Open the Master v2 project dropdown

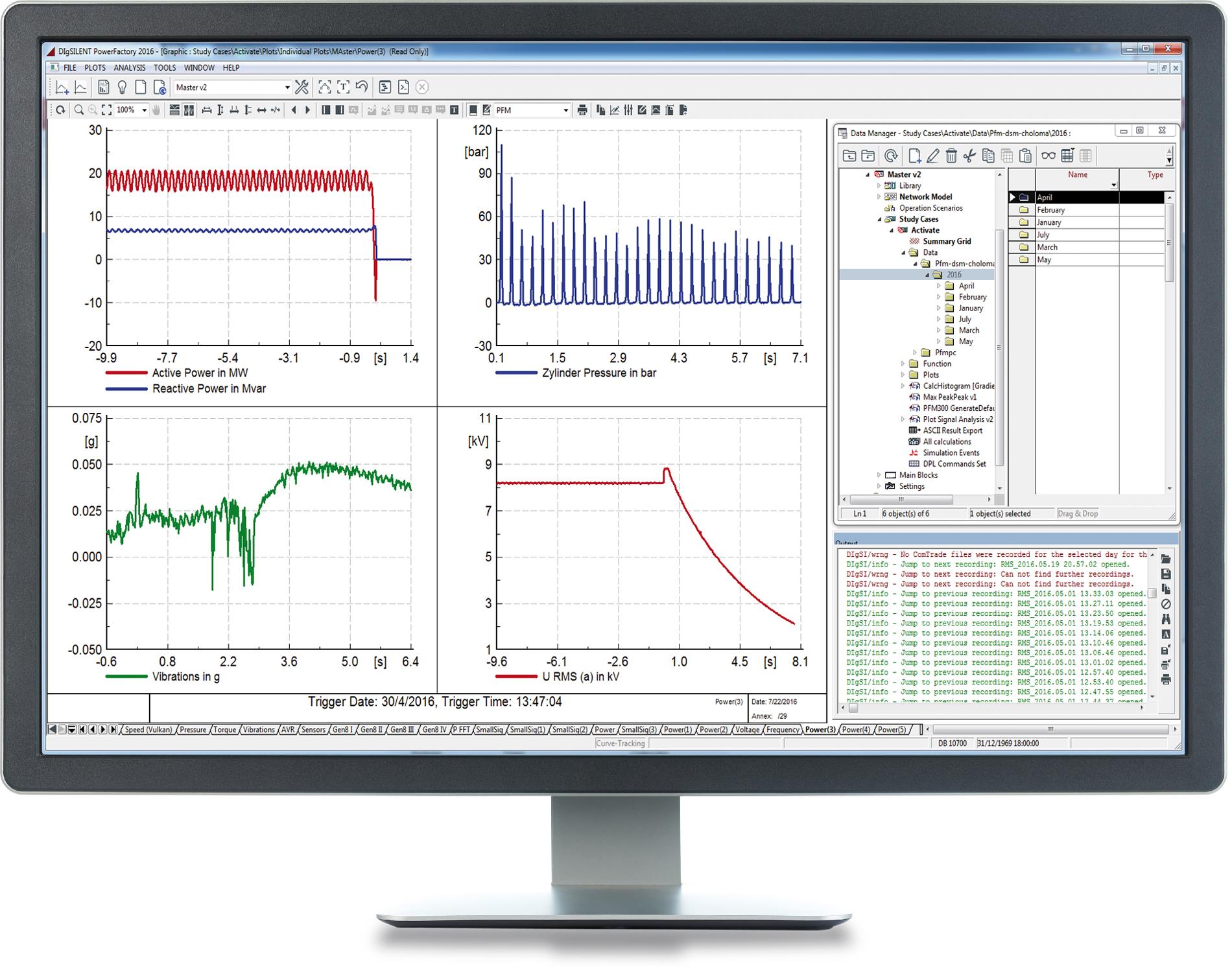(x=287, y=86)
